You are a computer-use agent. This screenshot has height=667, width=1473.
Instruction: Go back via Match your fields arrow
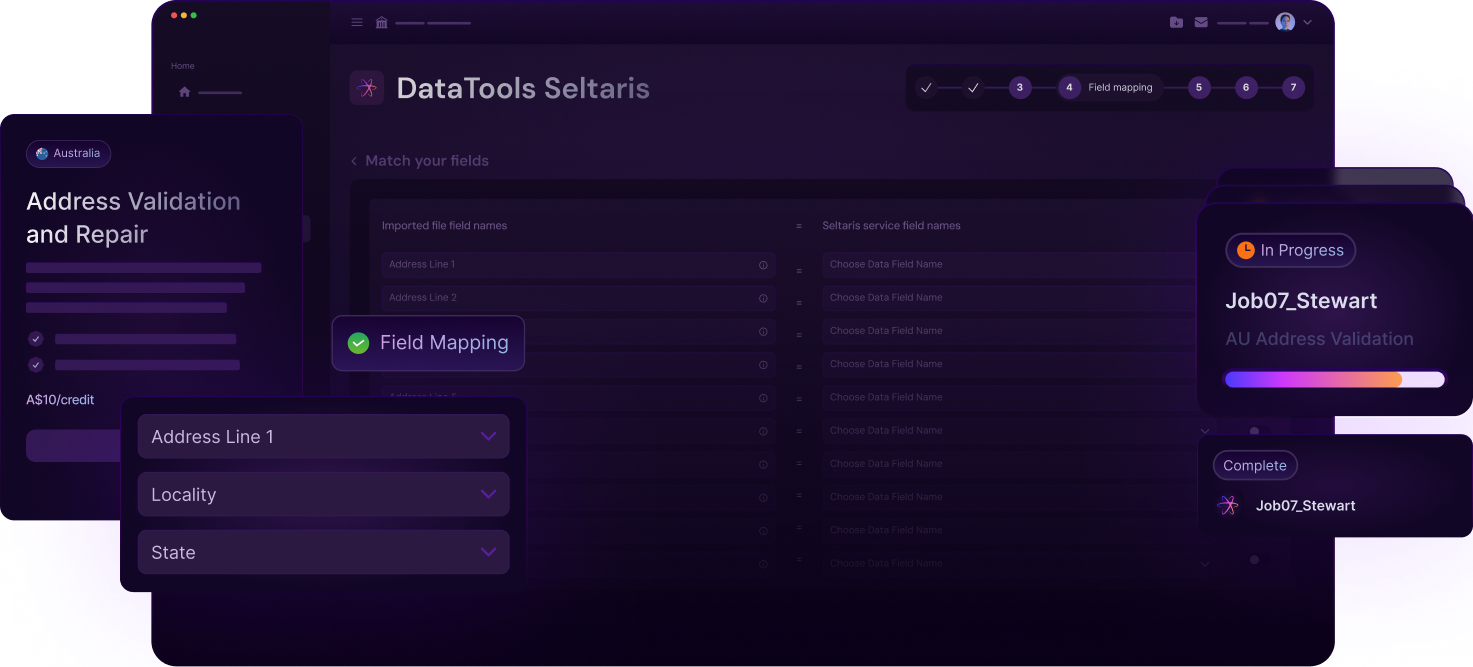coord(354,161)
